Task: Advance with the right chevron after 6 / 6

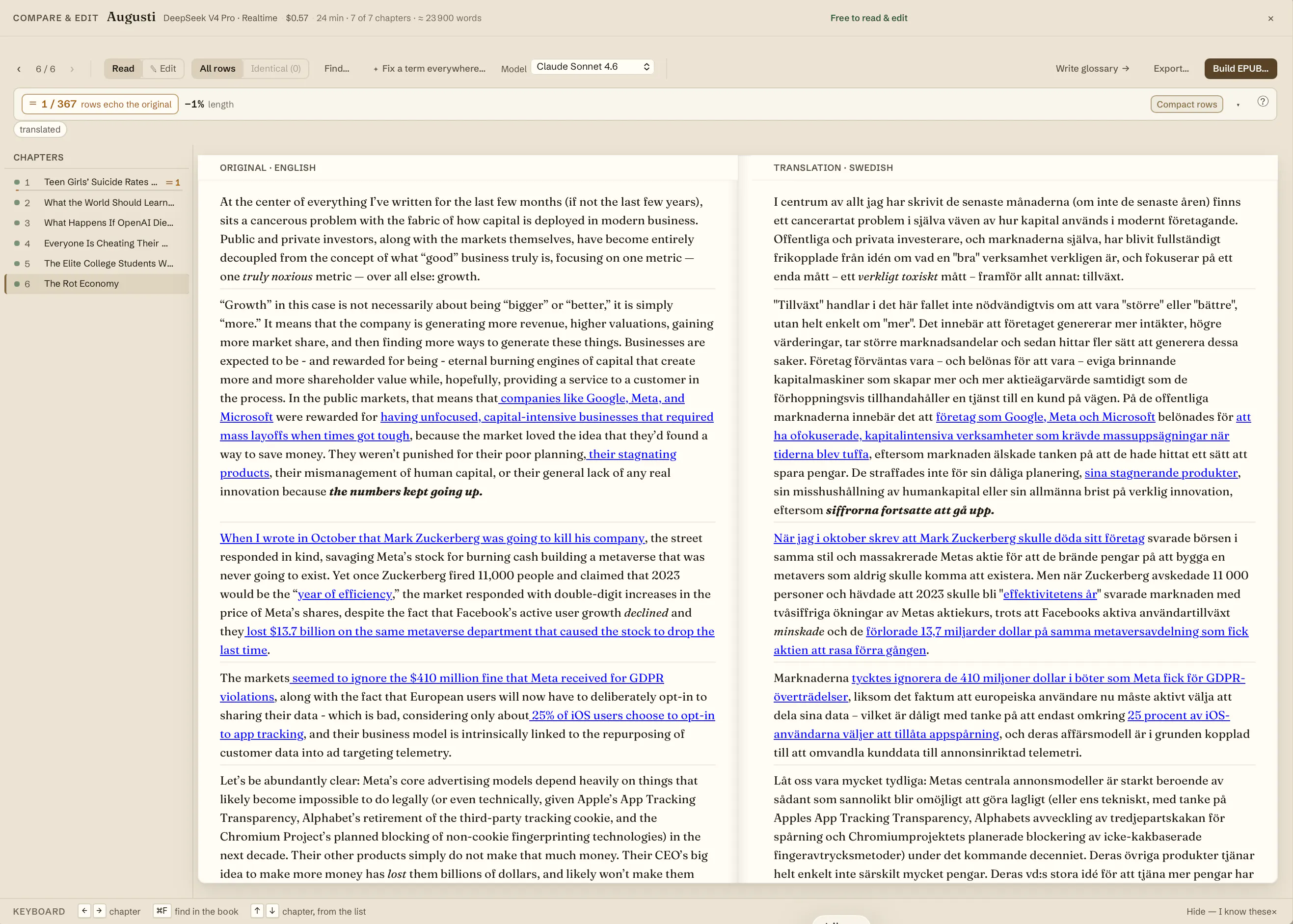Action: [x=72, y=69]
